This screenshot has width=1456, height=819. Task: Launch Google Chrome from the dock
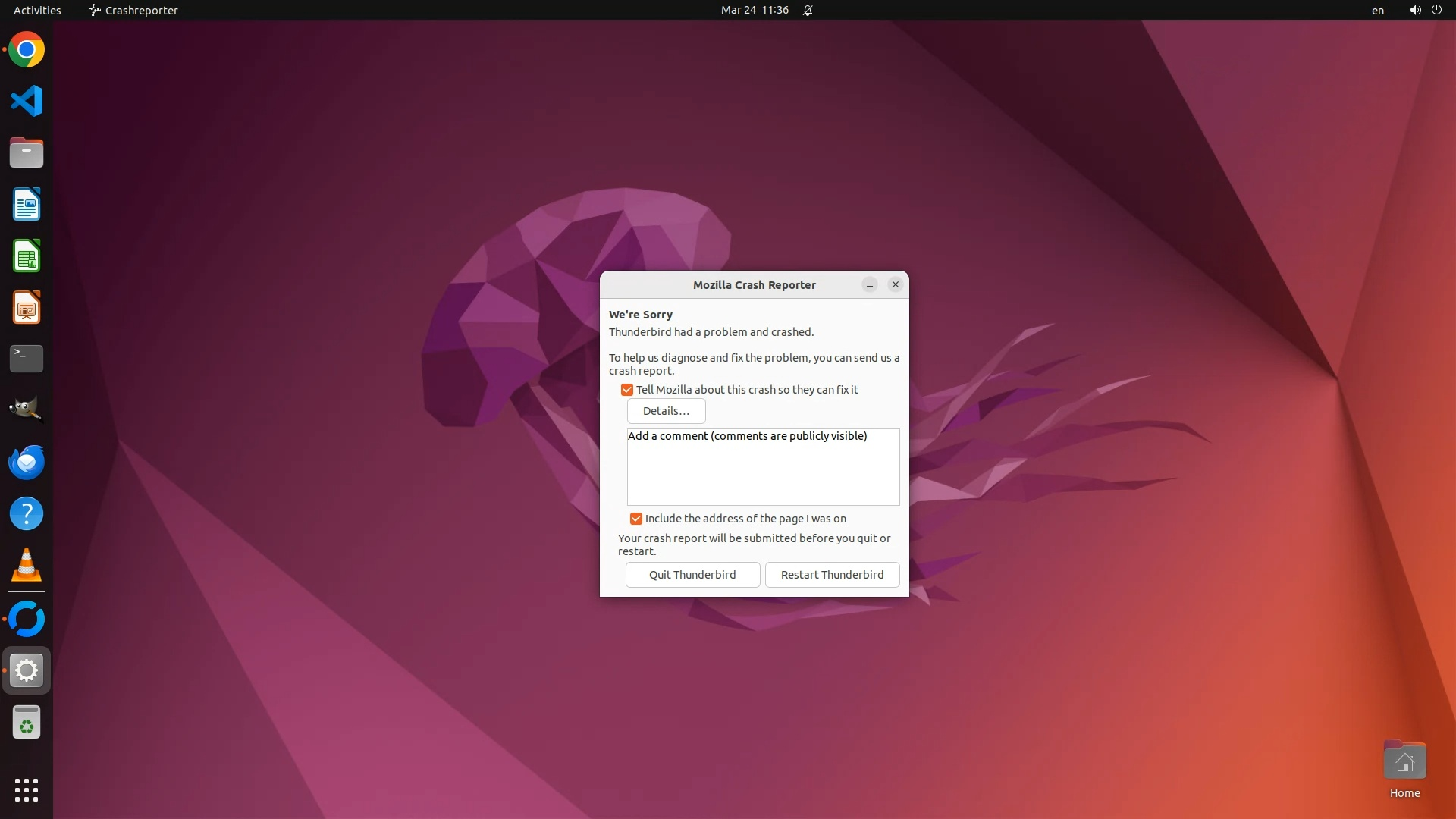pos(27,50)
